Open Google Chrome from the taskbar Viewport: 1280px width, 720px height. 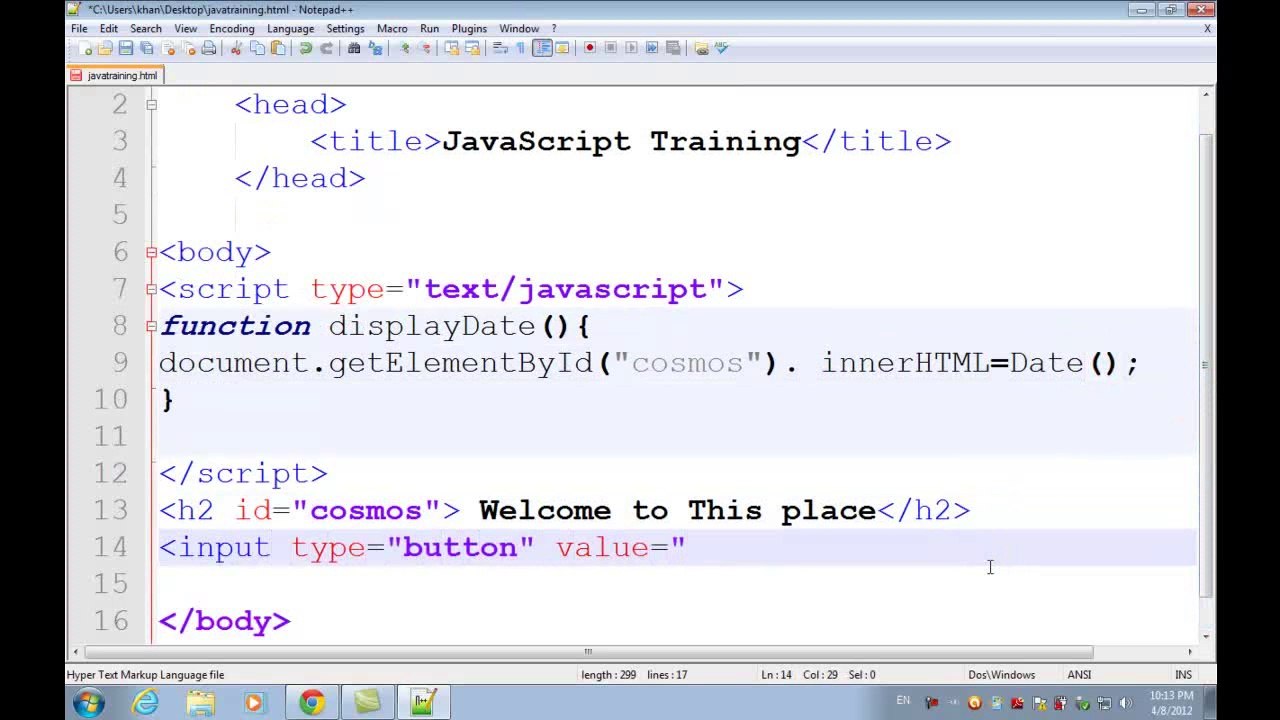click(312, 703)
